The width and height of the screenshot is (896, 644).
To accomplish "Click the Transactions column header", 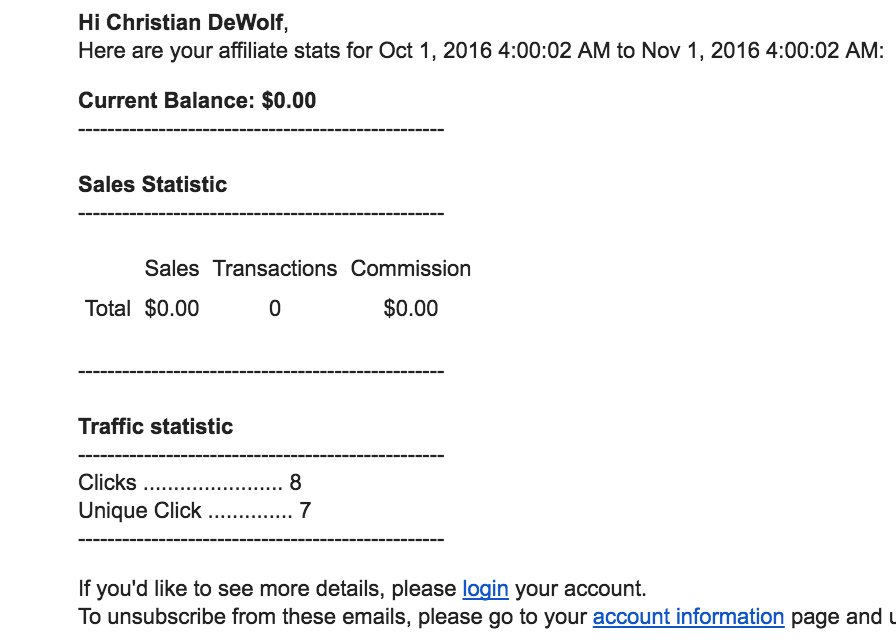I will [275, 268].
